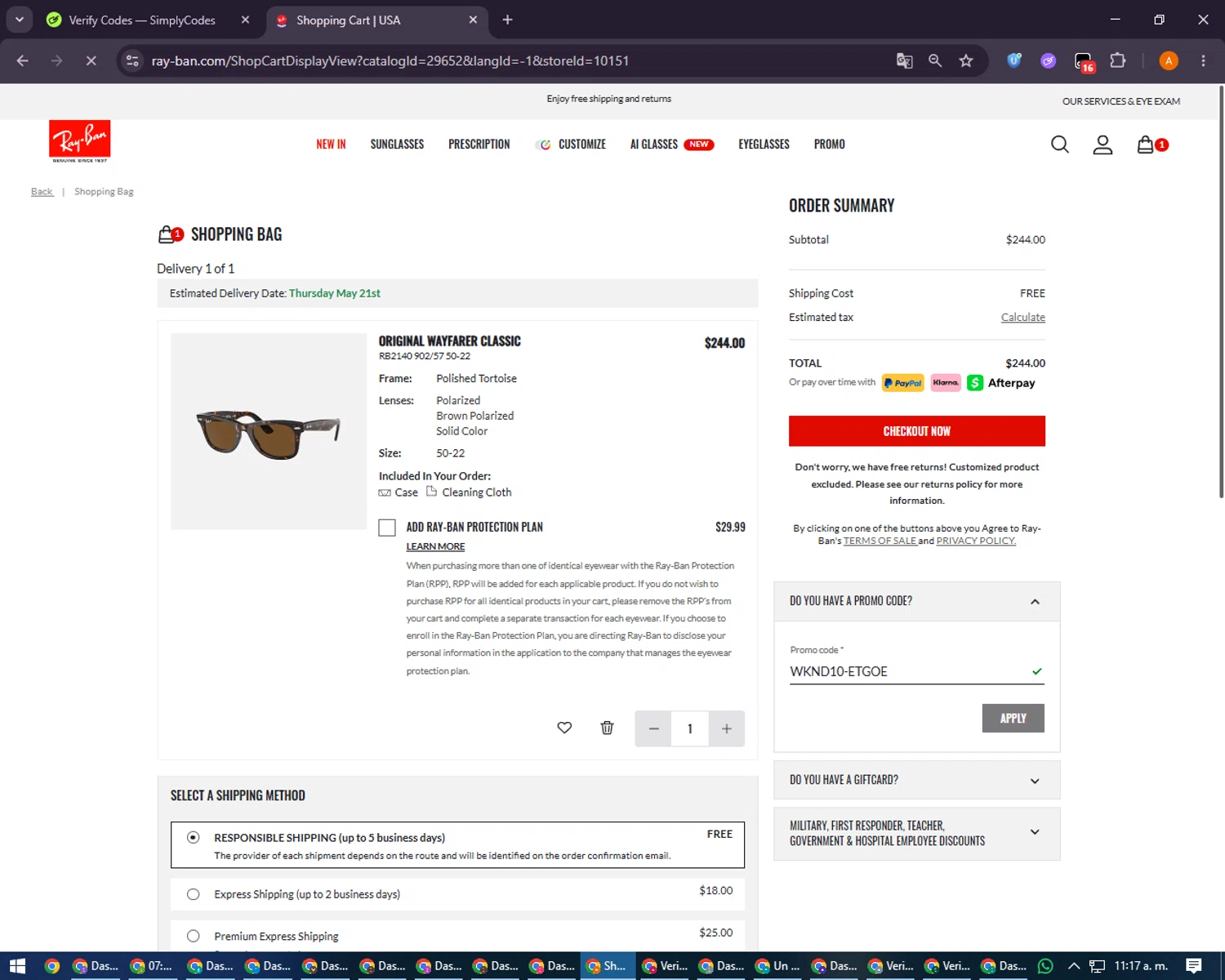This screenshot has width=1225, height=980.
Task: View site information icon in address bar
Action: click(132, 60)
